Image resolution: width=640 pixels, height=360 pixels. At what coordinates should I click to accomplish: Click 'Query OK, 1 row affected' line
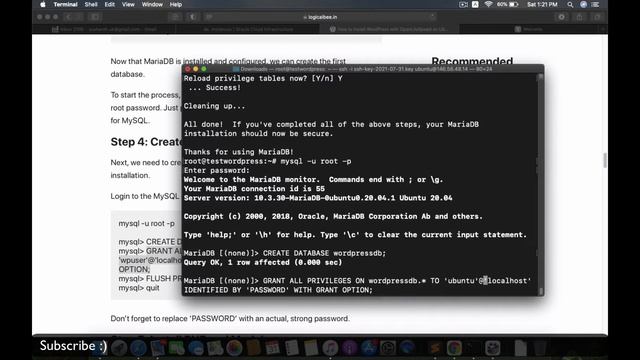[263, 262]
